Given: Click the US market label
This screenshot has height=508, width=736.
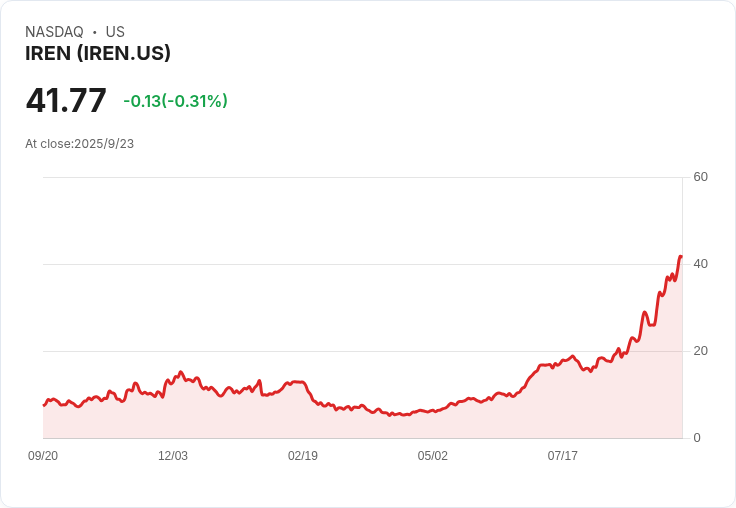Looking at the screenshot, I should [x=115, y=32].
